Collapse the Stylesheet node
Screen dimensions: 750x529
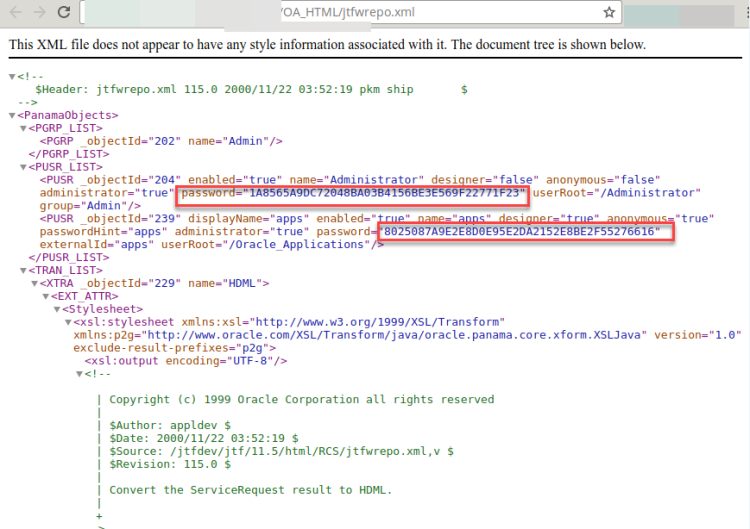pyautogui.click(x=56, y=309)
